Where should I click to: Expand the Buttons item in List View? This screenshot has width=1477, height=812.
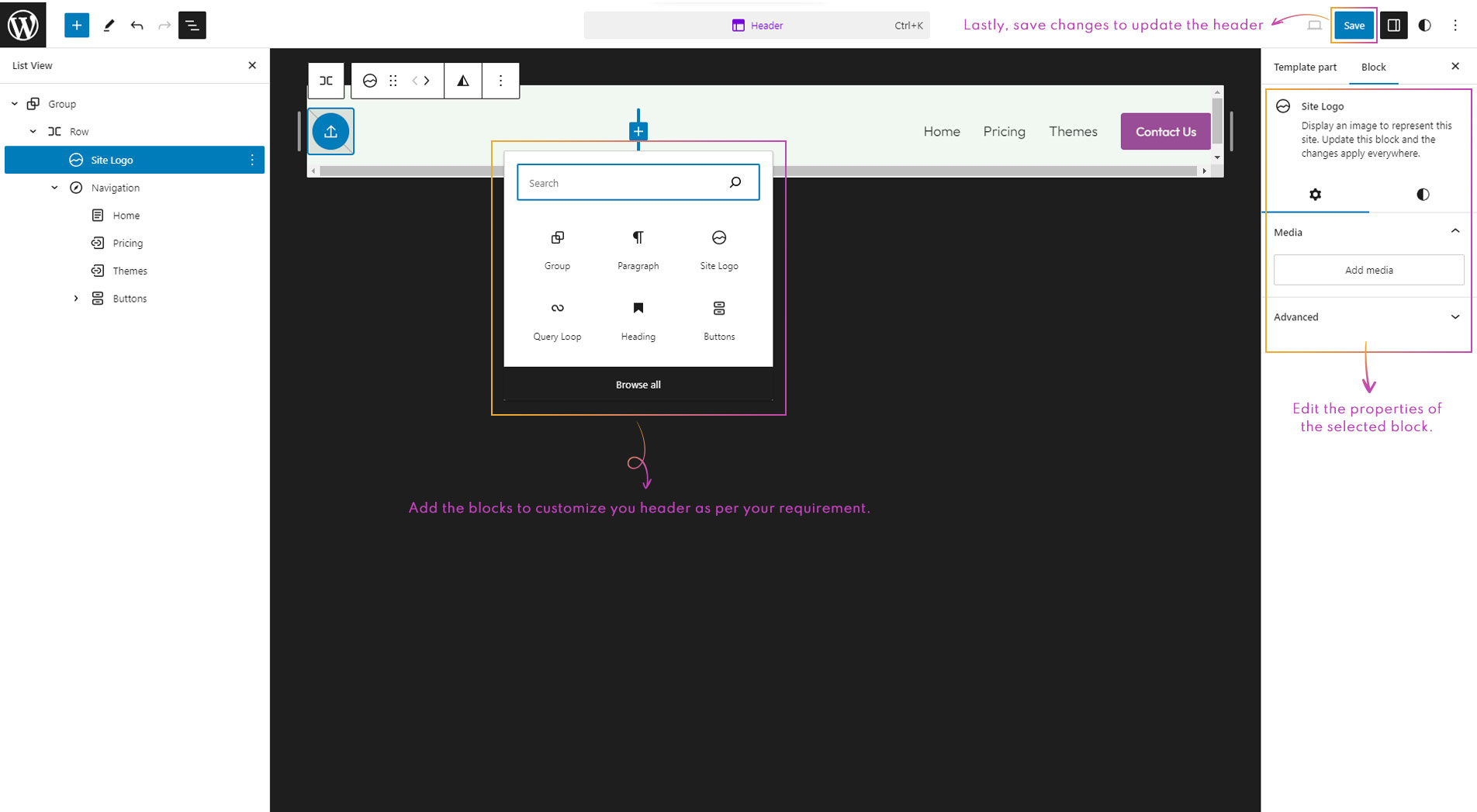coord(76,299)
